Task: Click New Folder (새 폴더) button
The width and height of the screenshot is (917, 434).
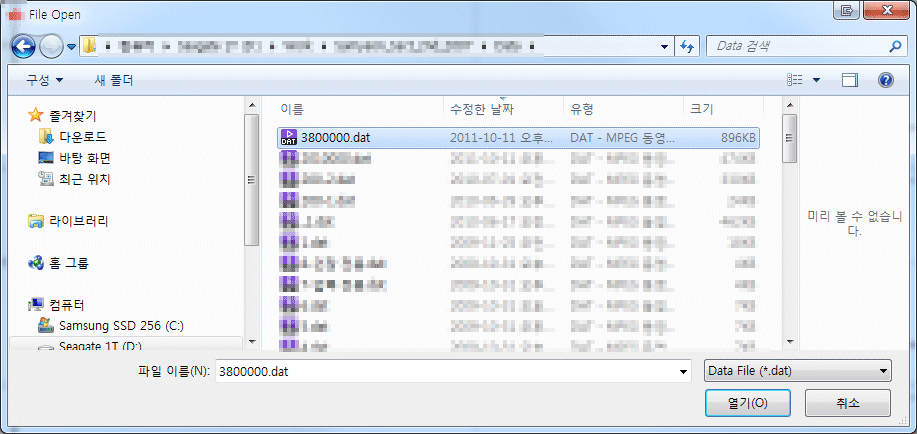Action: pyautogui.click(x=113, y=80)
